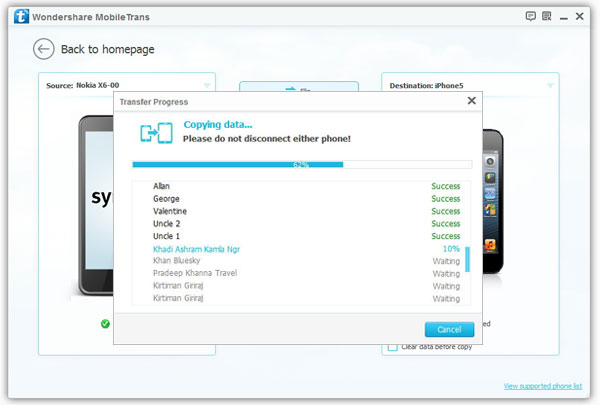Click the phone transfer icon in dialog
600x405 pixels.
[156, 133]
